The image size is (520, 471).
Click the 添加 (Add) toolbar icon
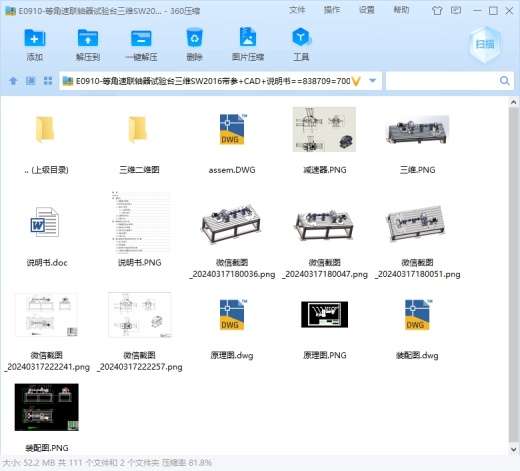pos(35,38)
